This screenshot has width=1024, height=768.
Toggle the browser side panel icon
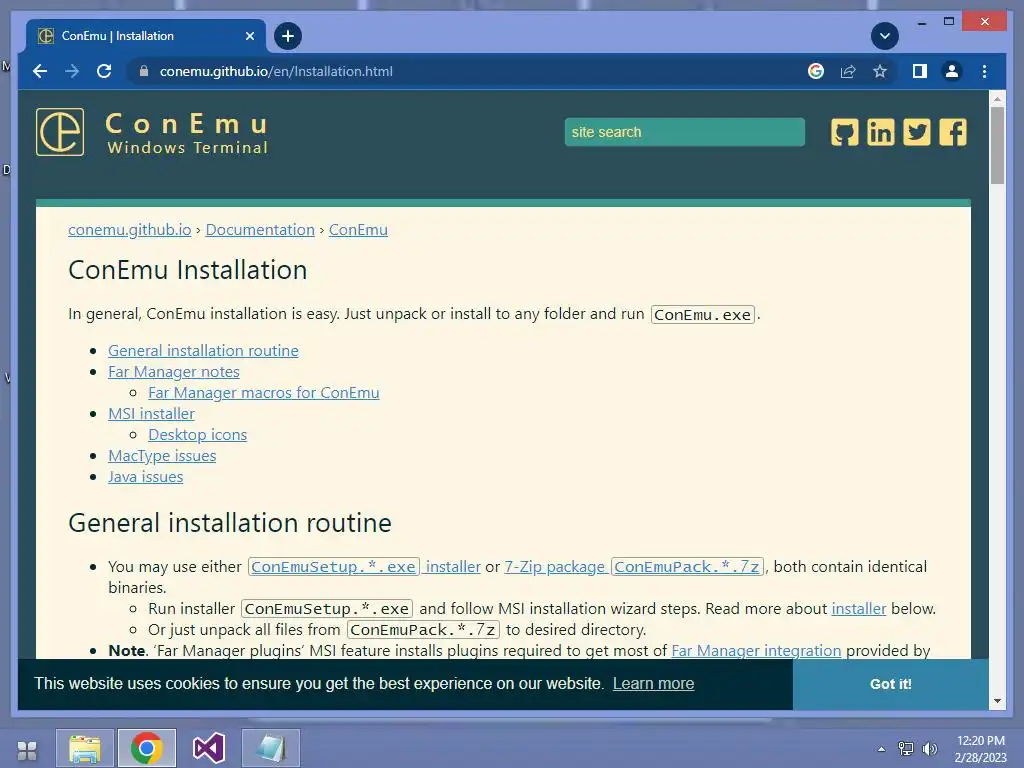point(920,71)
